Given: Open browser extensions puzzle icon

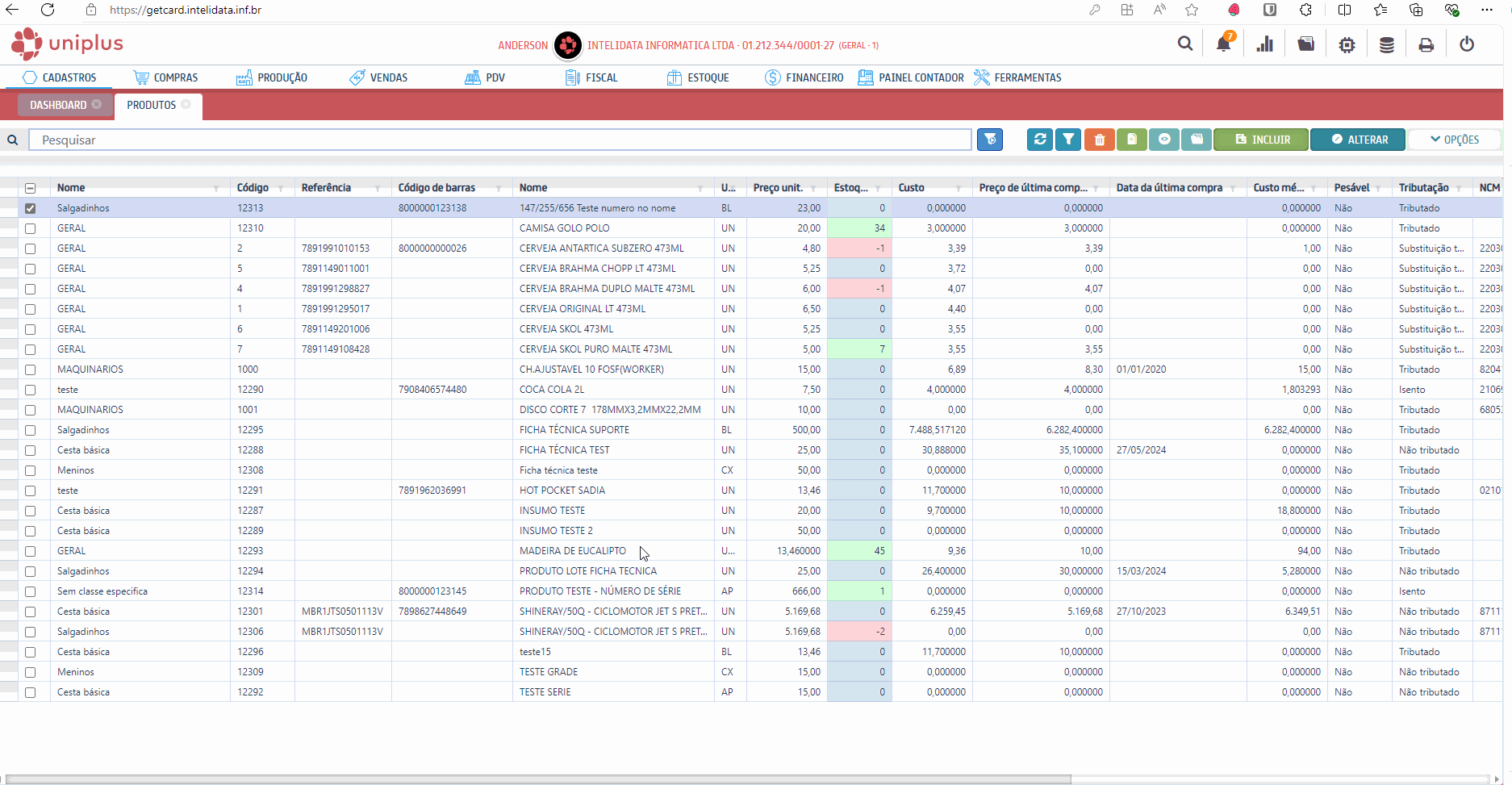Looking at the screenshot, I should pyautogui.click(x=1305, y=10).
